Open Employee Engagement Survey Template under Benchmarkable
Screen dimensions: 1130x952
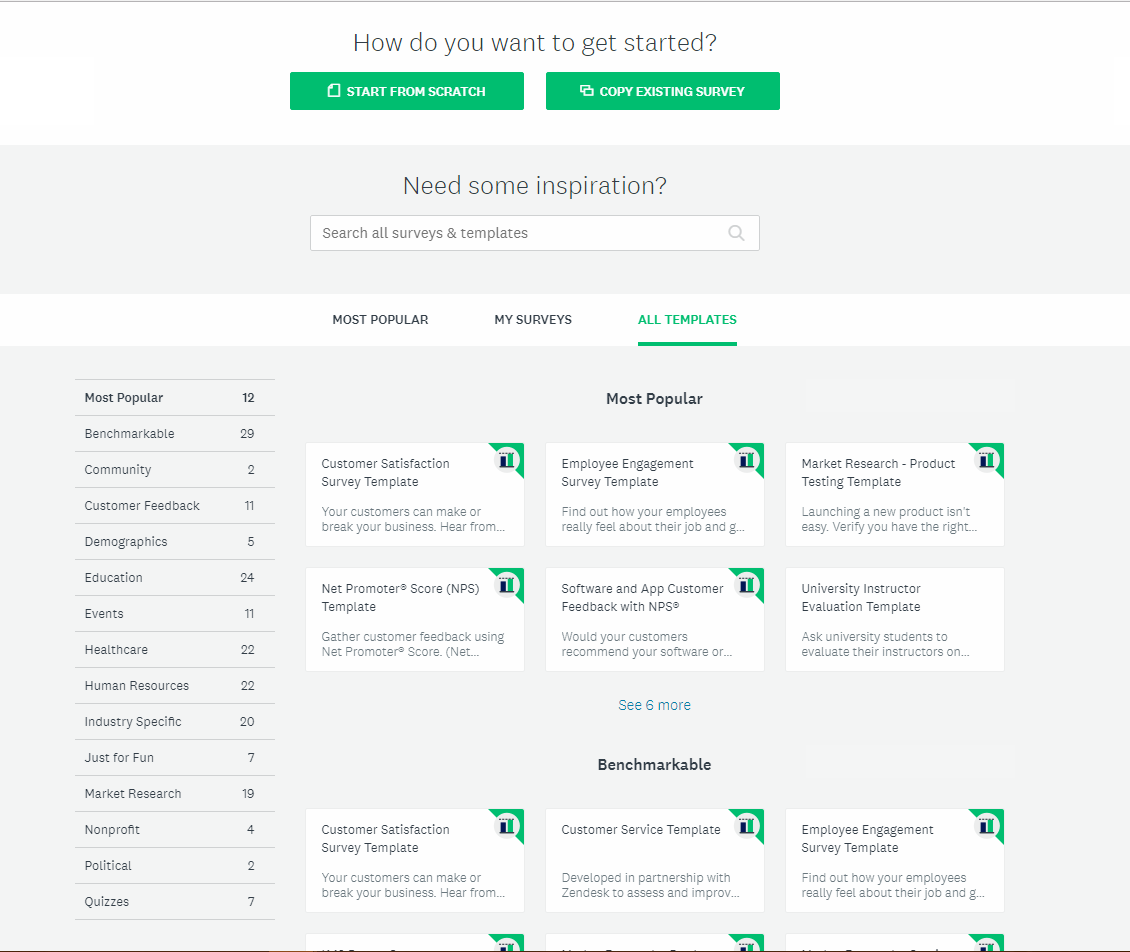click(895, 860)
